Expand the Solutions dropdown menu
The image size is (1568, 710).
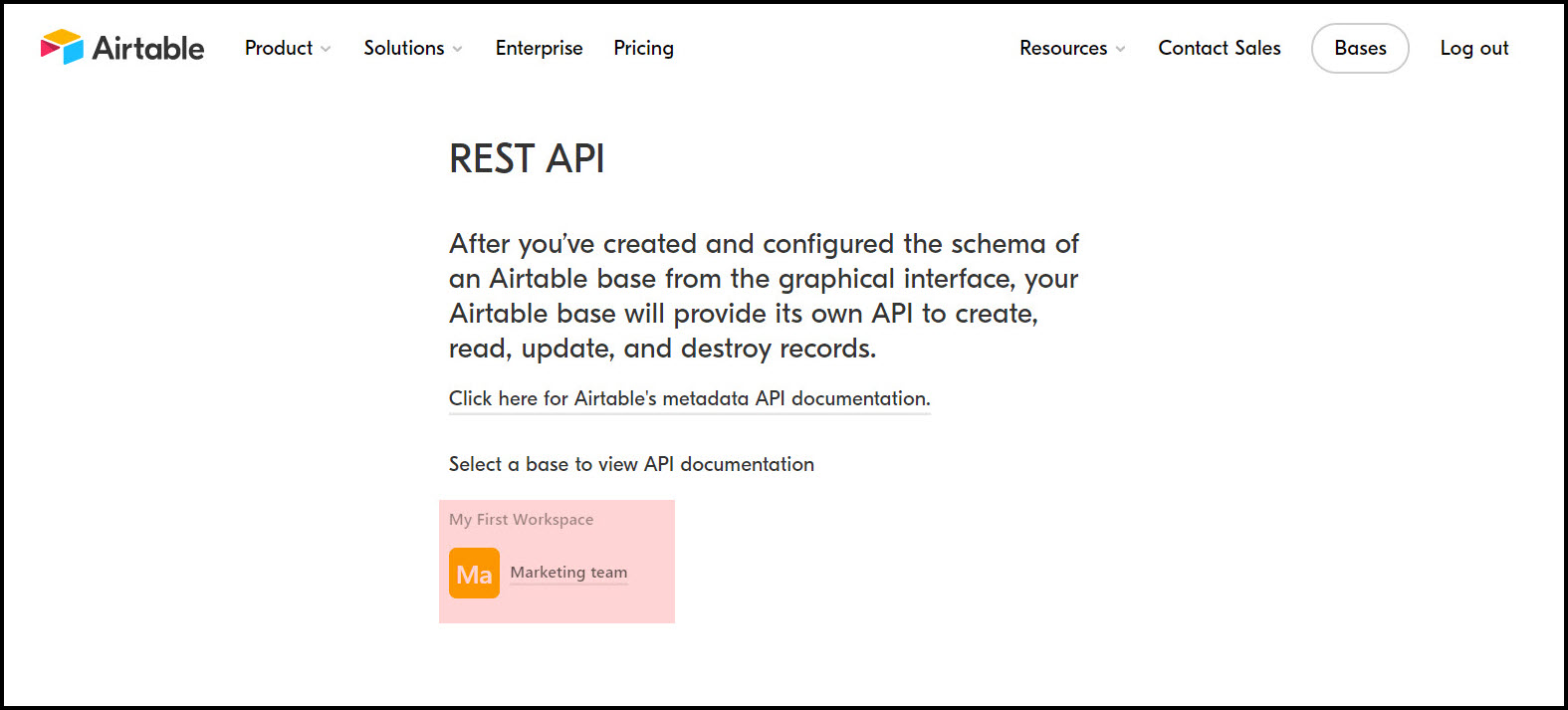coord(413,48)
